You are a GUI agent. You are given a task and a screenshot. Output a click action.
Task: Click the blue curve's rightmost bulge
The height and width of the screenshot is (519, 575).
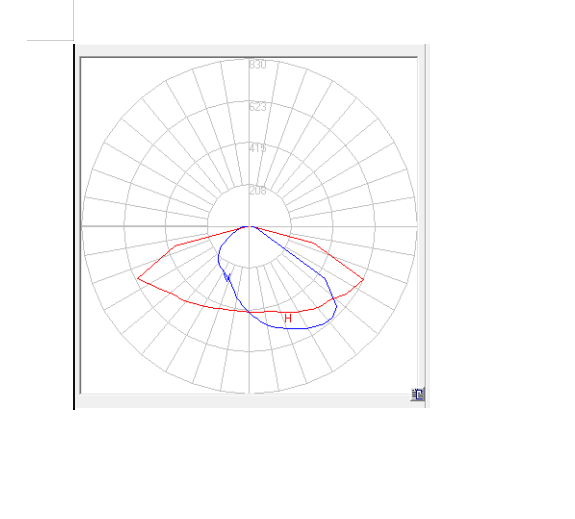coord(336,307)
